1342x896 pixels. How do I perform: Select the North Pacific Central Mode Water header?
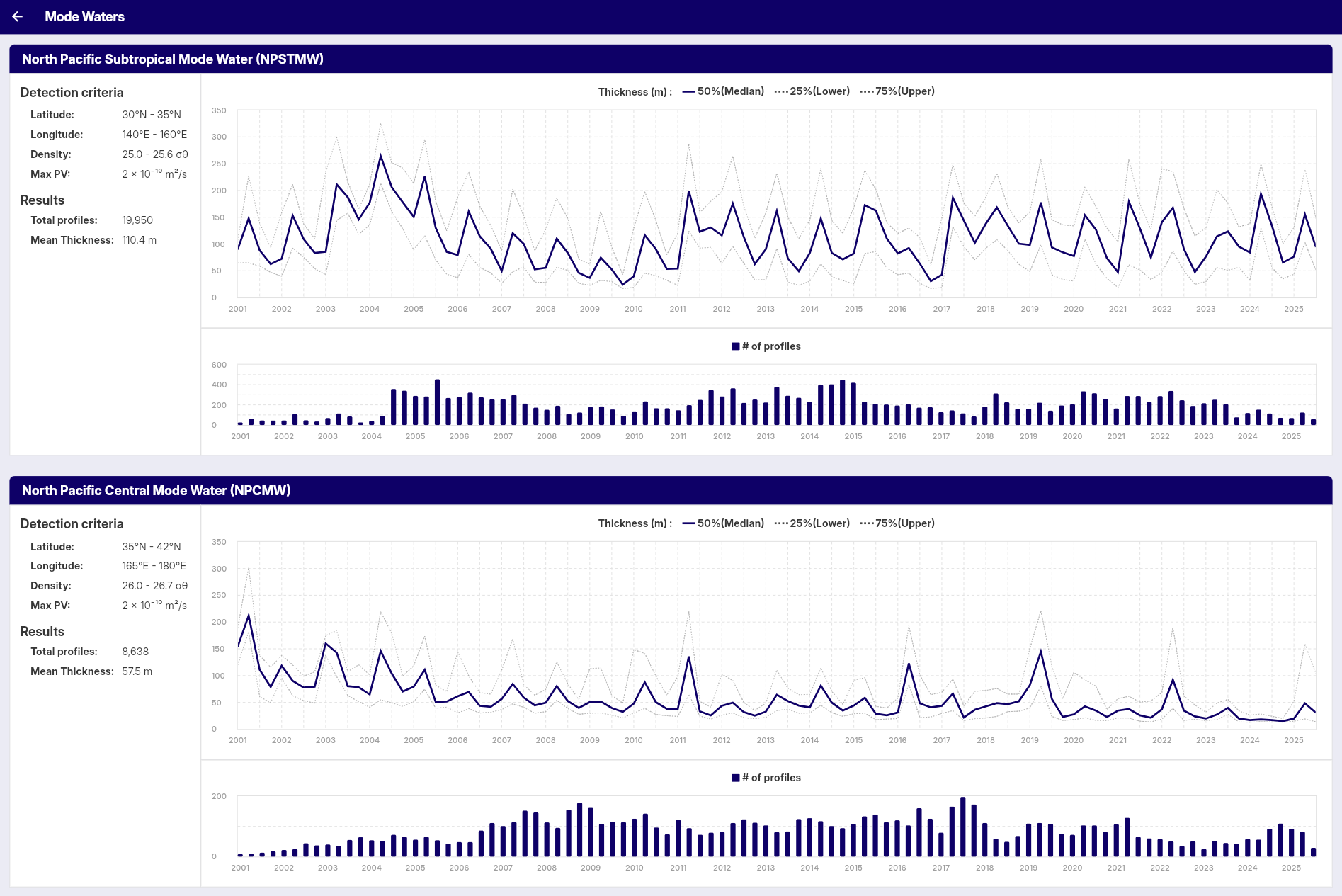pos(157,489)
